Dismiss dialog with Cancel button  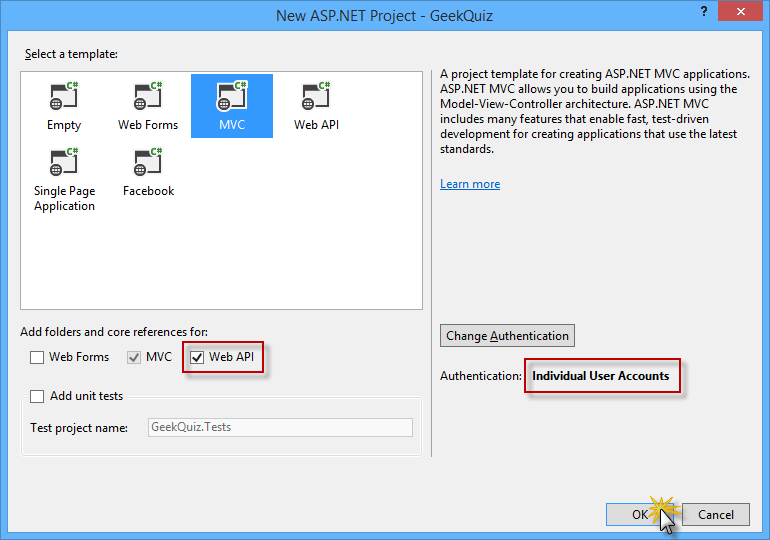[715, 514]
